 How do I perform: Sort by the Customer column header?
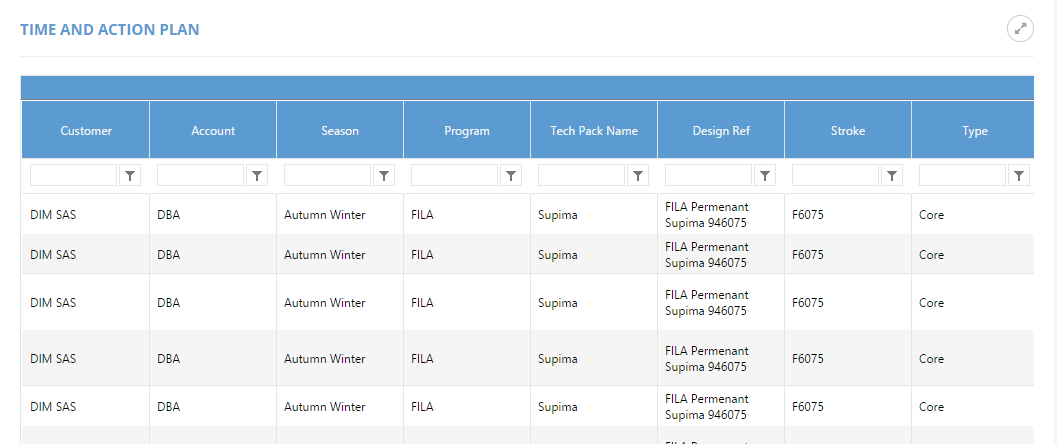click(x=86, y=130)
